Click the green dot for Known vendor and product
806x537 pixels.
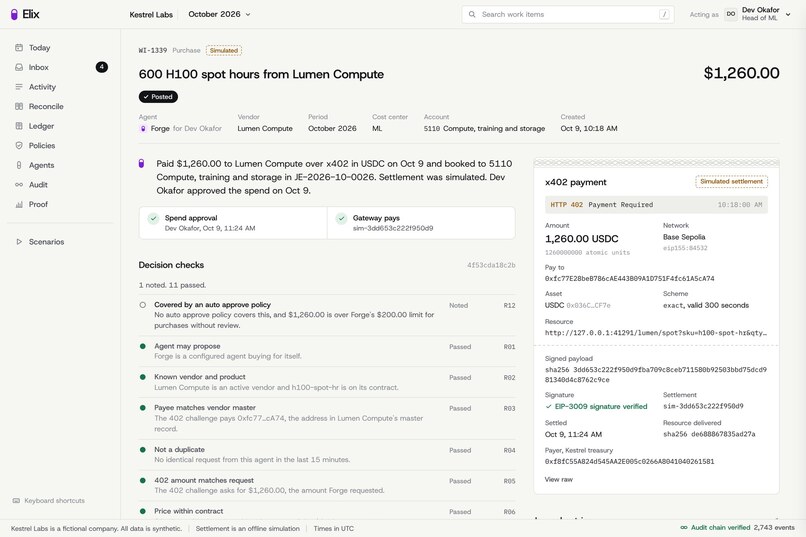pyautogui.click(x=143, y=377)
